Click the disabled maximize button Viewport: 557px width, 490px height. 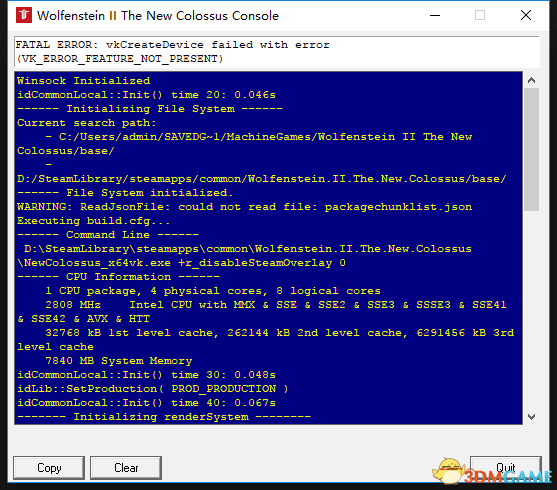tap(480, 15)
